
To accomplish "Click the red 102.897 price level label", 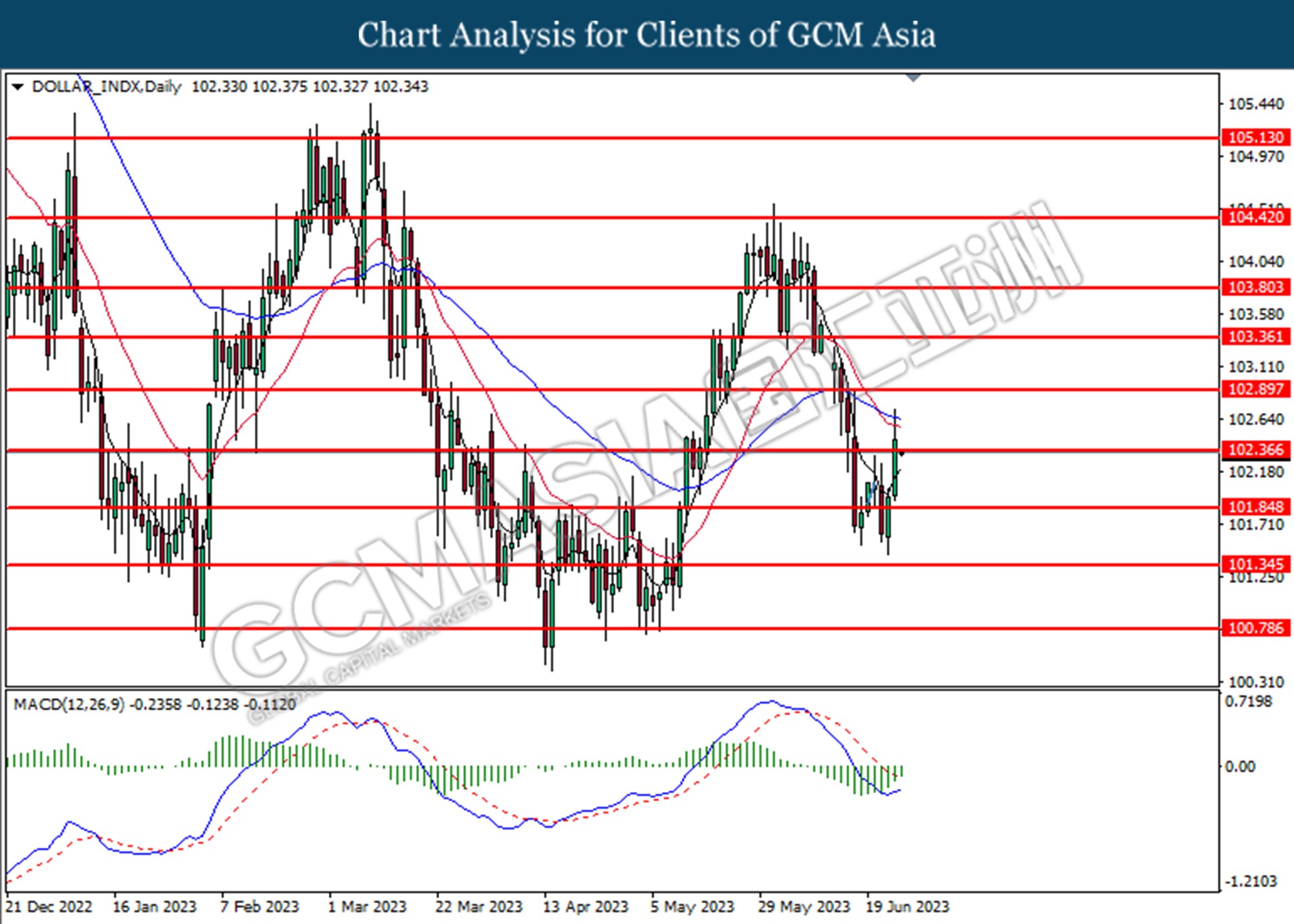I will click(x=1255, y=389).
